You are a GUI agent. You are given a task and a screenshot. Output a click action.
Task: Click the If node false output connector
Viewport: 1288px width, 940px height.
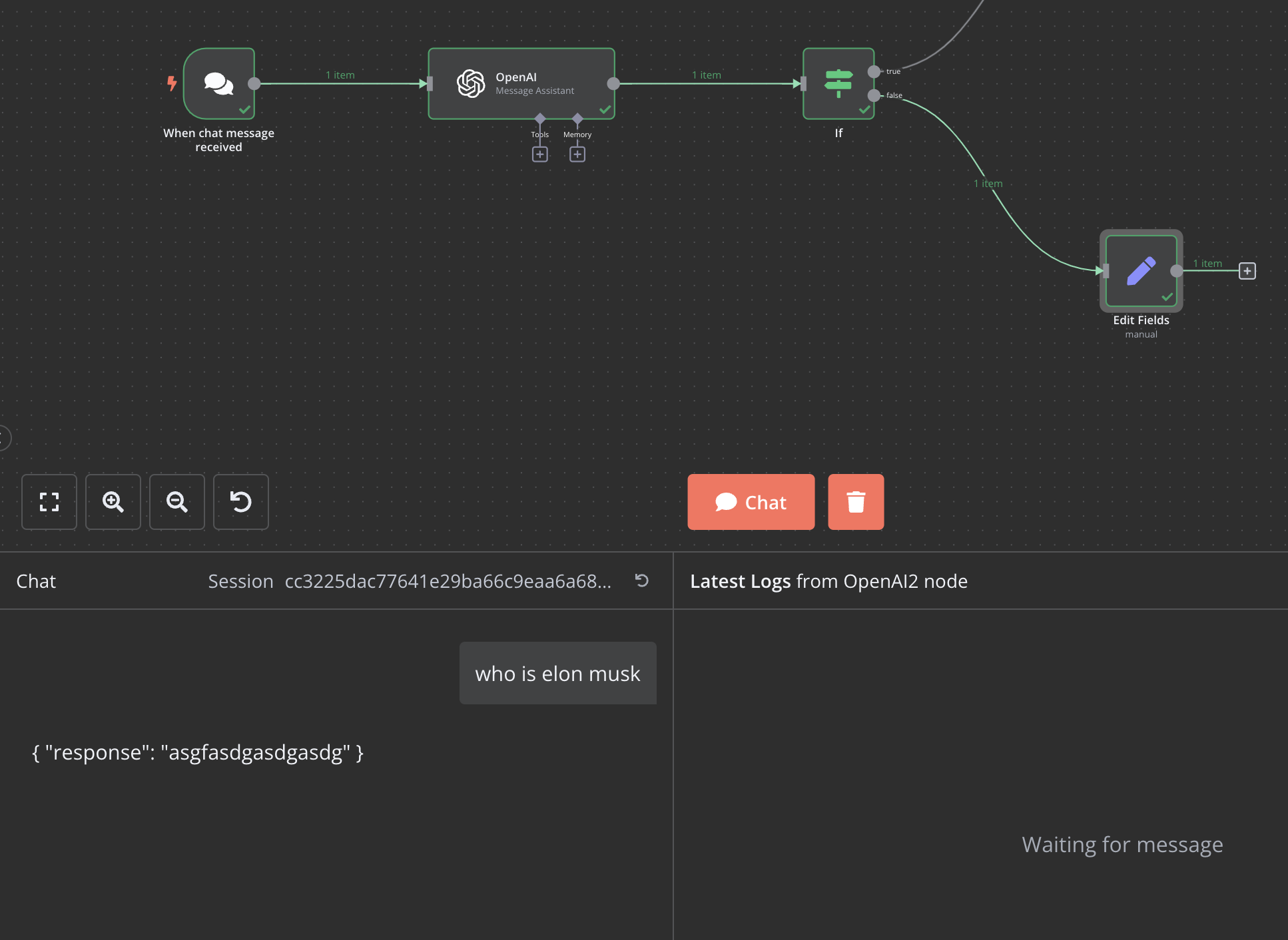pos(874,96)
